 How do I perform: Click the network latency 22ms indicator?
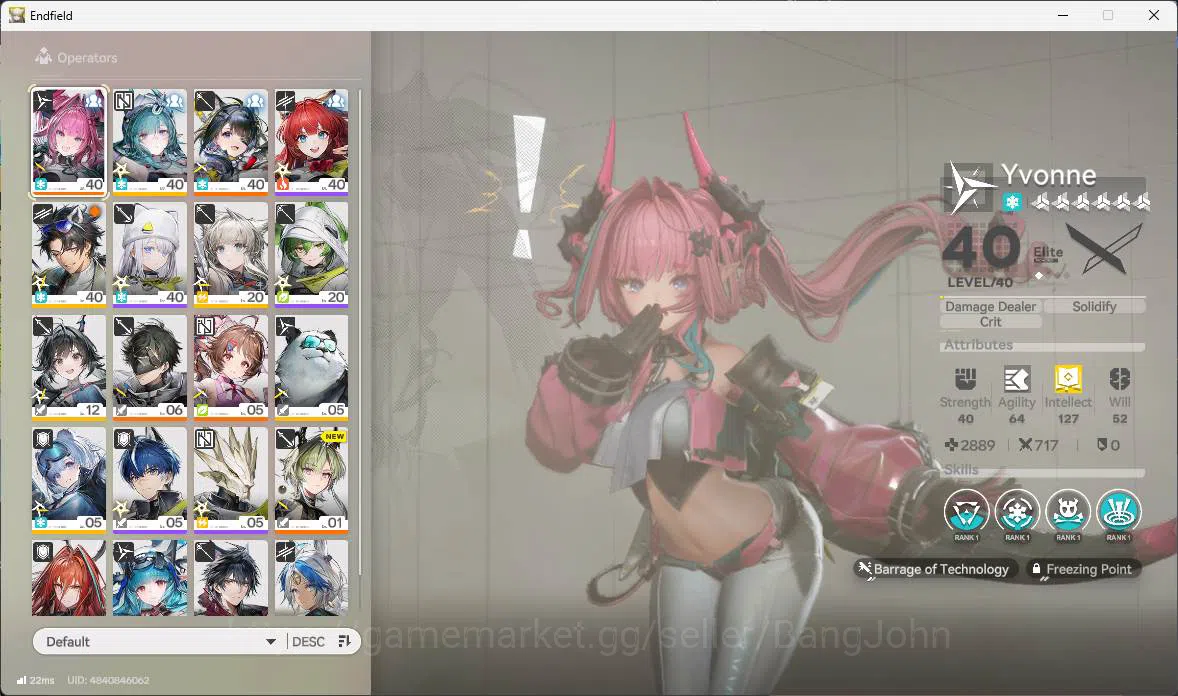tap(35, 680)
